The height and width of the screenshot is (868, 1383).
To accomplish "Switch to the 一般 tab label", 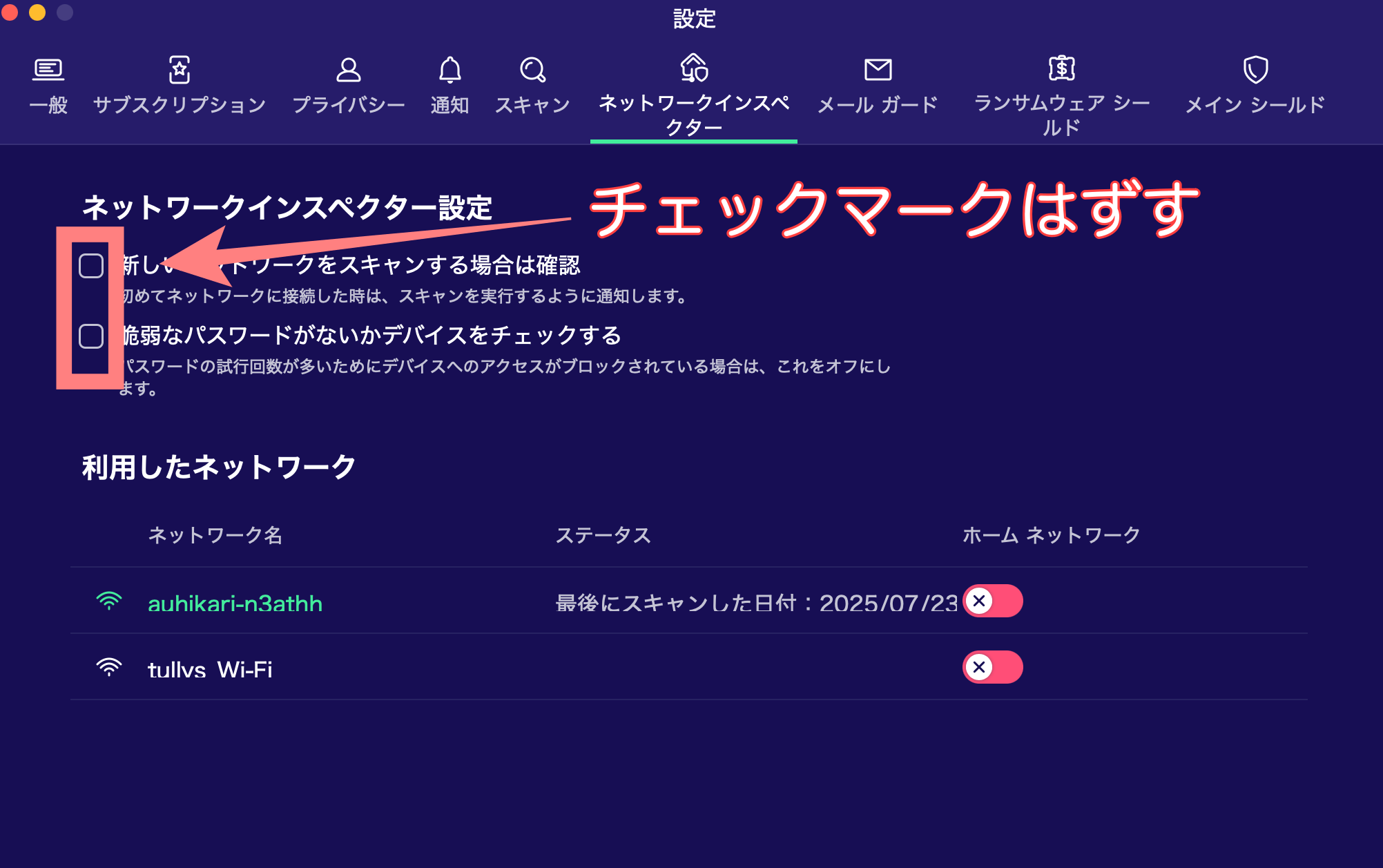I will click(48, 105).
